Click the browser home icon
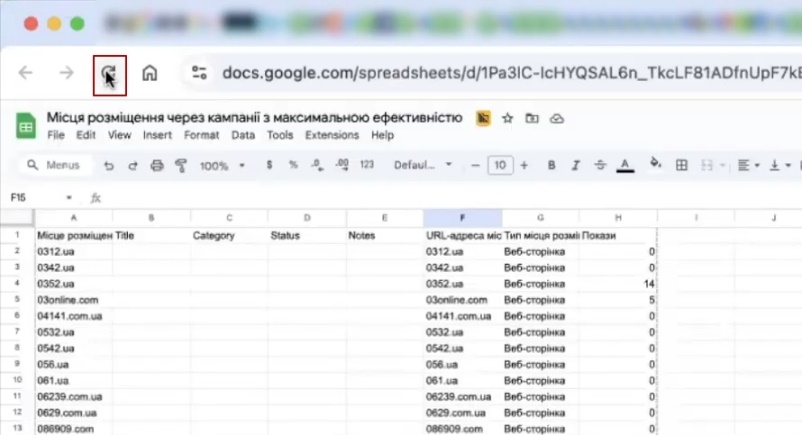 (150, 73)
